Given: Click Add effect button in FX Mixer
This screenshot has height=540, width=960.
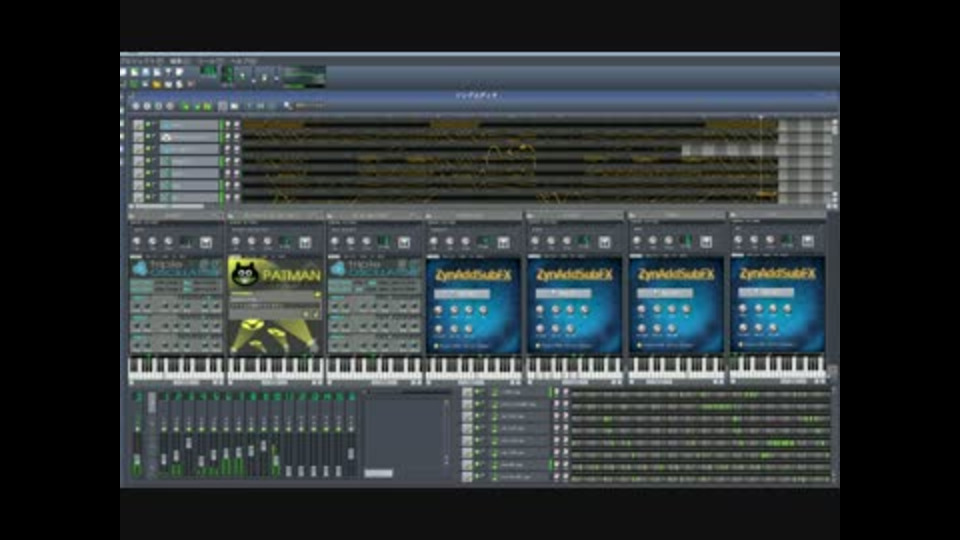Looking at the screenshot, I should pyautogui.click(x=378, y=473).
